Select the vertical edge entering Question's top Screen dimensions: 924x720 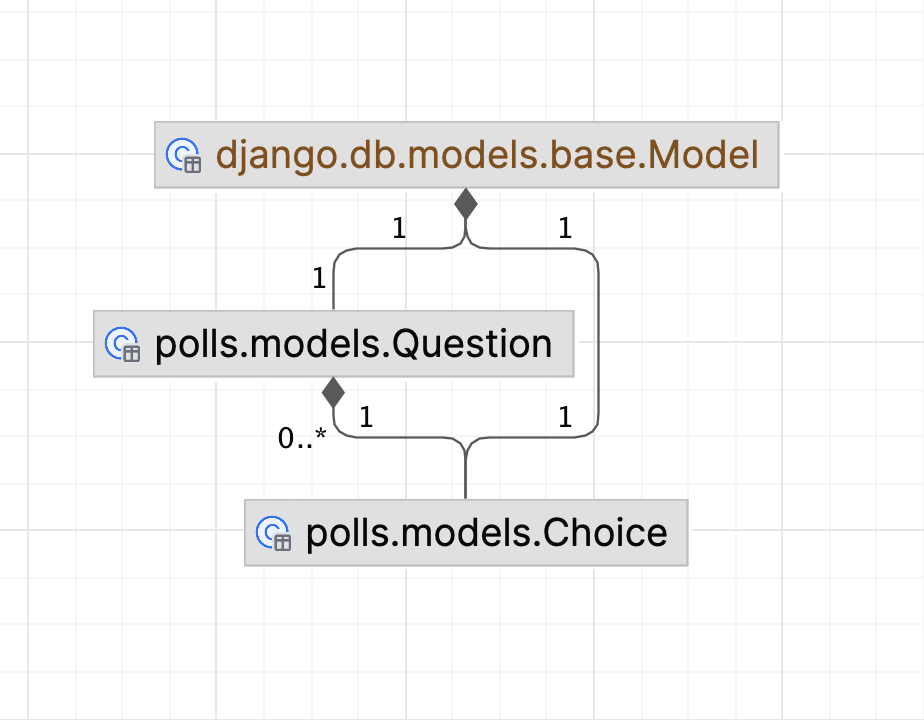tap(333, 287)
